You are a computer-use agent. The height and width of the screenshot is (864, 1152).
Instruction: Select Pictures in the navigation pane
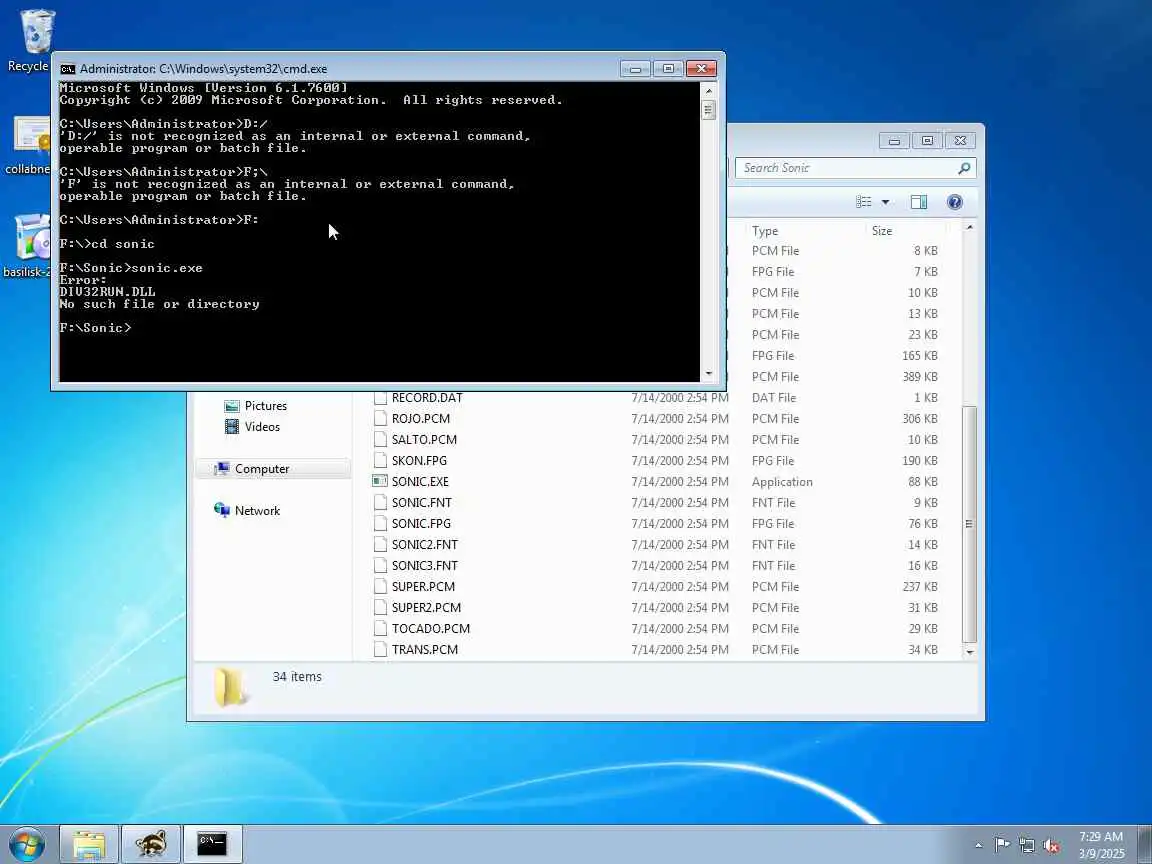tap(255, 406)
